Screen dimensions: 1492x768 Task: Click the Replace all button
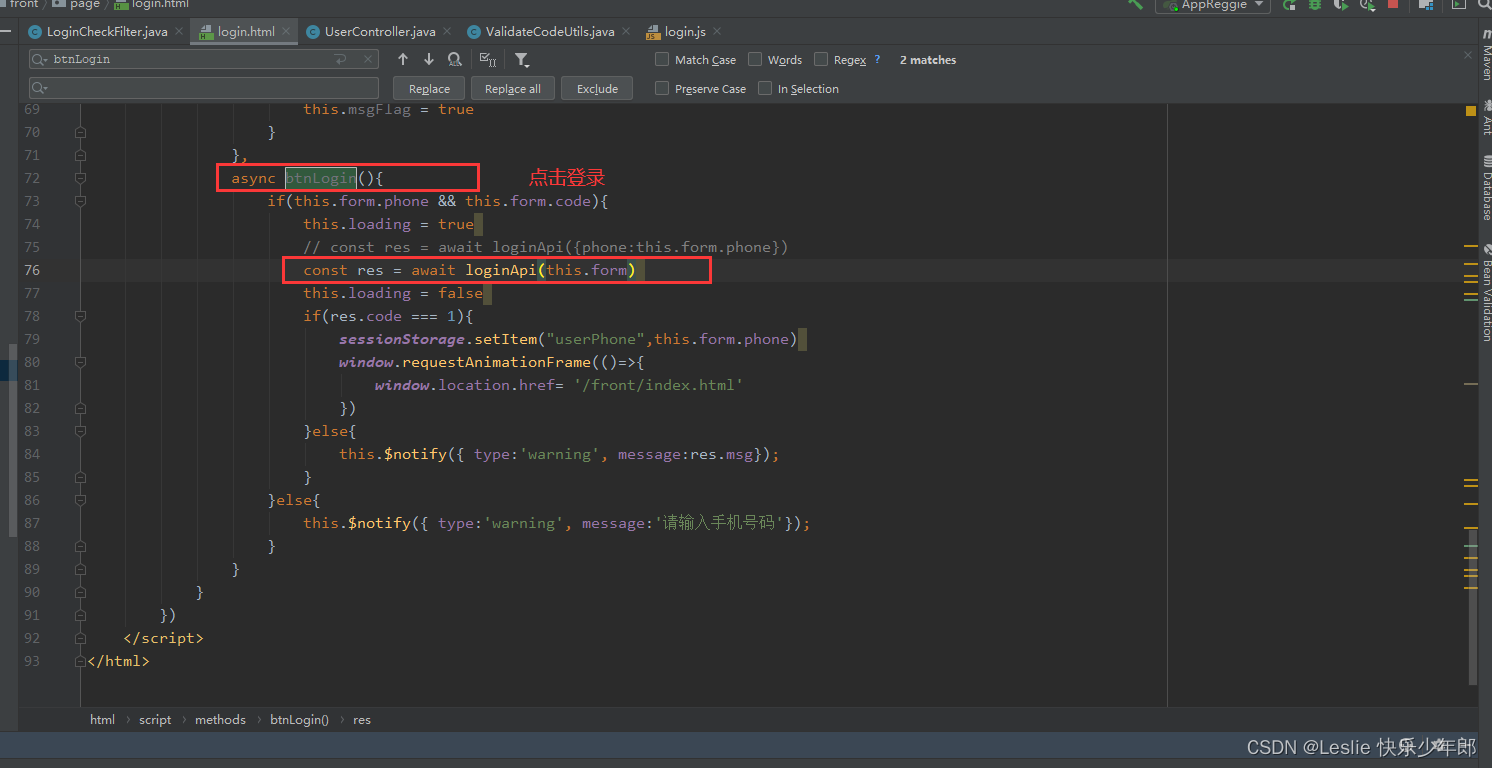click(x=512, y=88)
